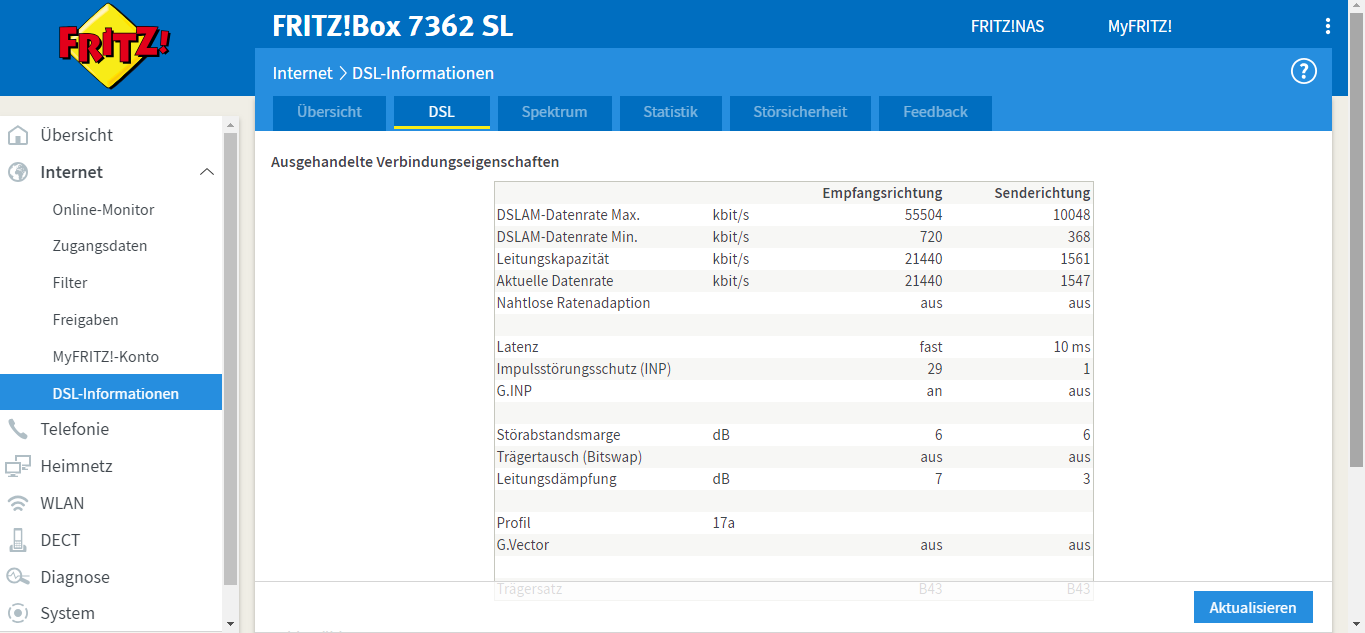Open Diagnose menu in sidebar
This screenshot has height=633, width=1365.
coord(75,577)
